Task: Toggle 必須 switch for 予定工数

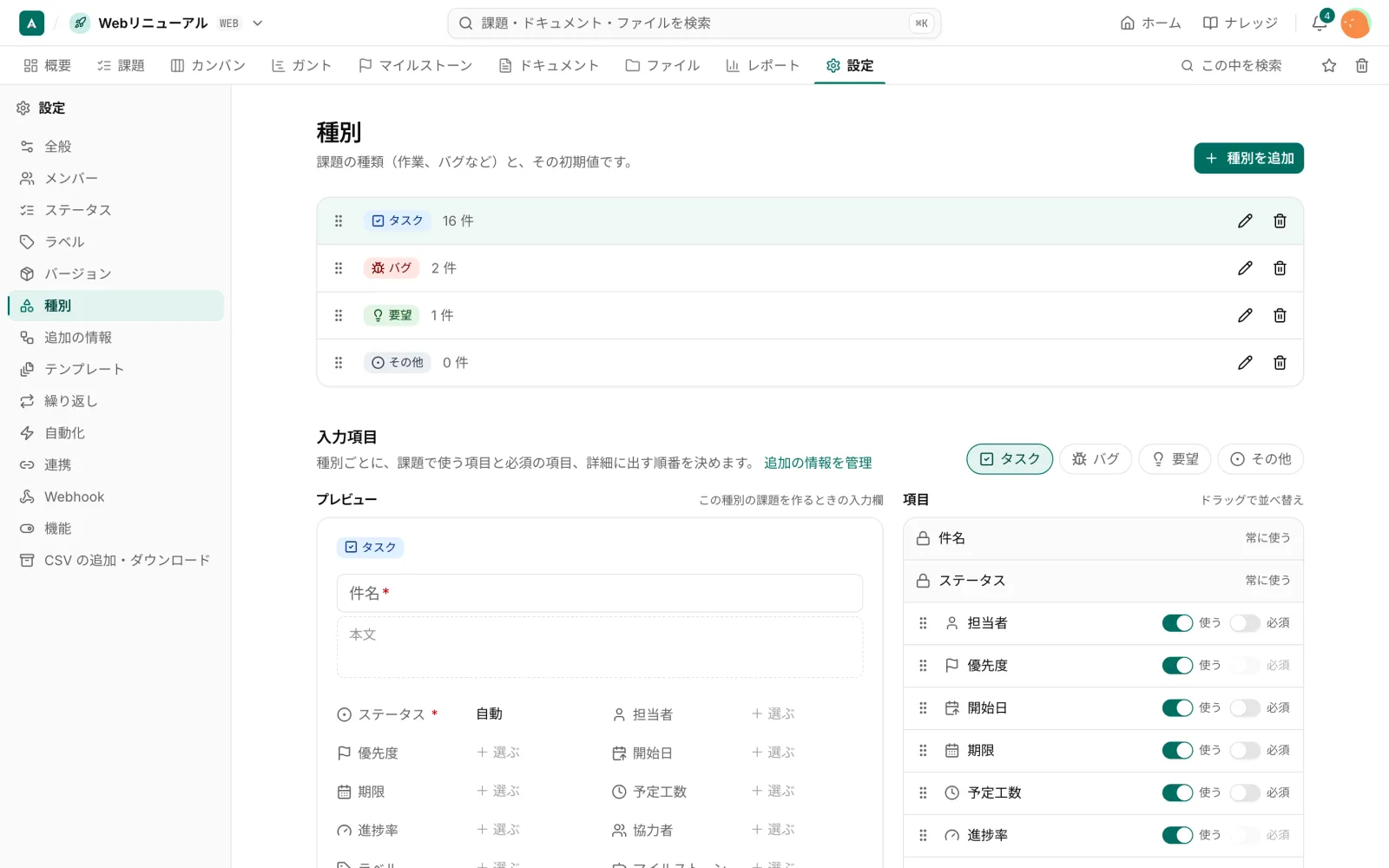Action: click(x=1244, y=792)
